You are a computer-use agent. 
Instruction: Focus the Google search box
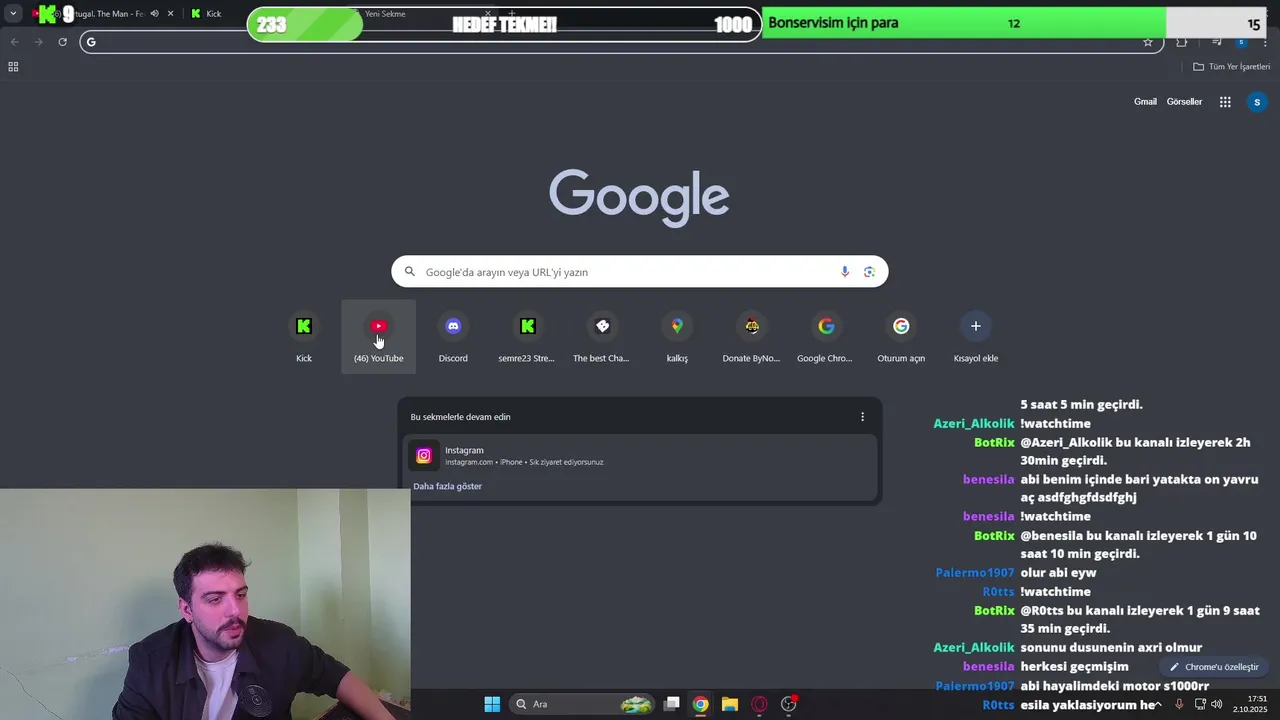639,272
